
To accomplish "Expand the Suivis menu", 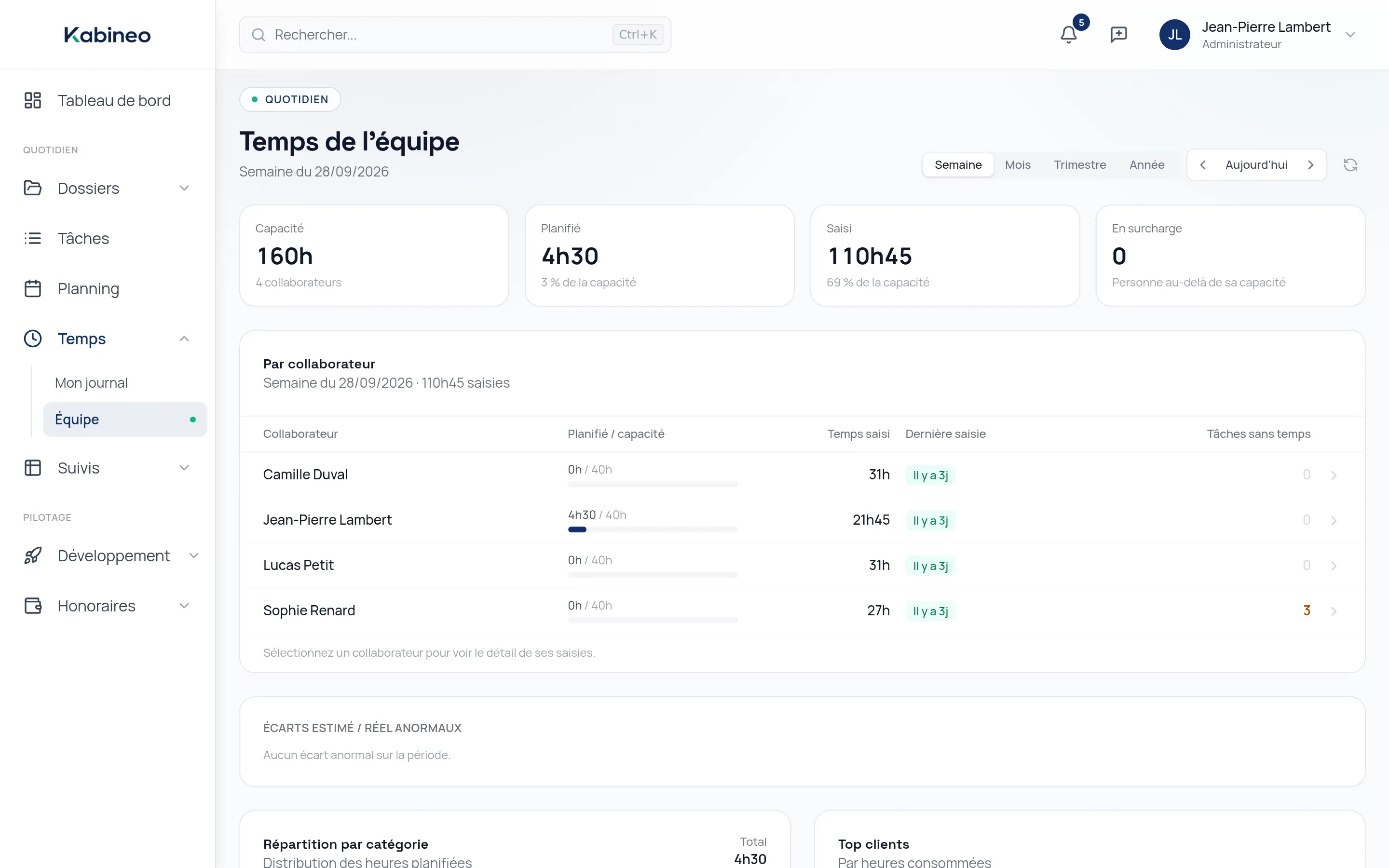I will point(108,468).
